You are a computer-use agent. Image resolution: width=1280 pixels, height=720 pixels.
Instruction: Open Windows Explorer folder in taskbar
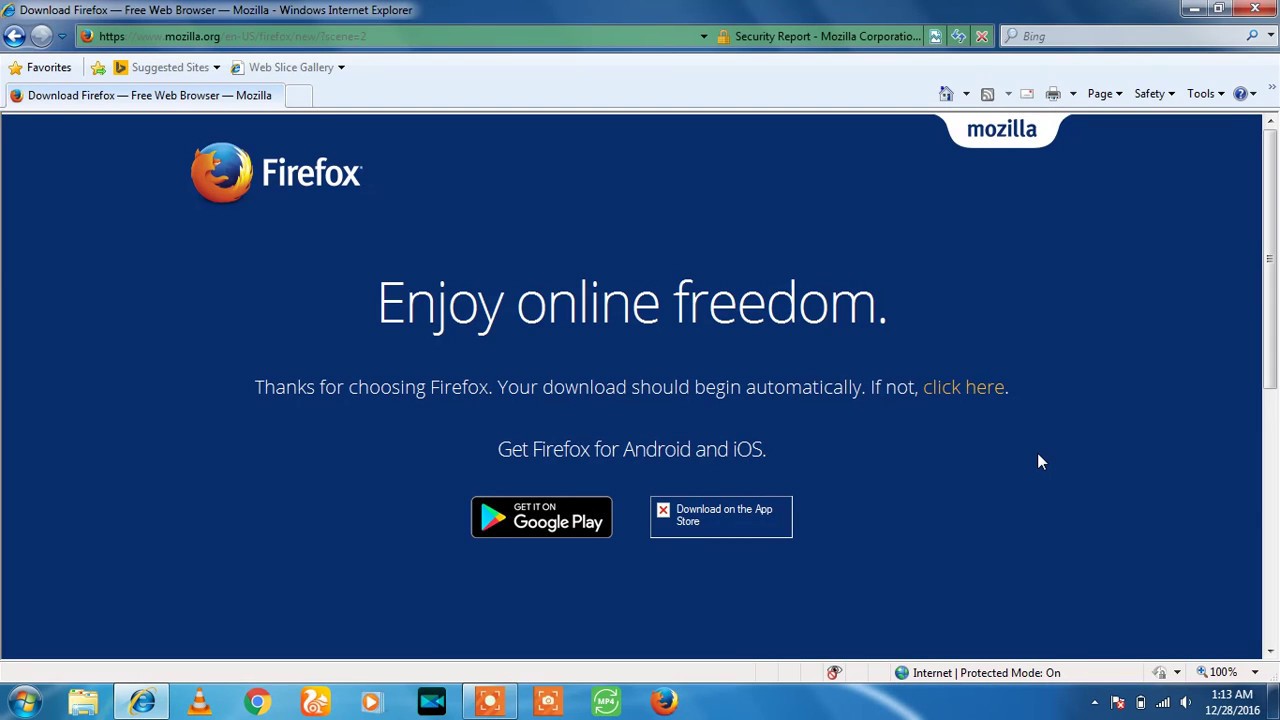[83, 702]
